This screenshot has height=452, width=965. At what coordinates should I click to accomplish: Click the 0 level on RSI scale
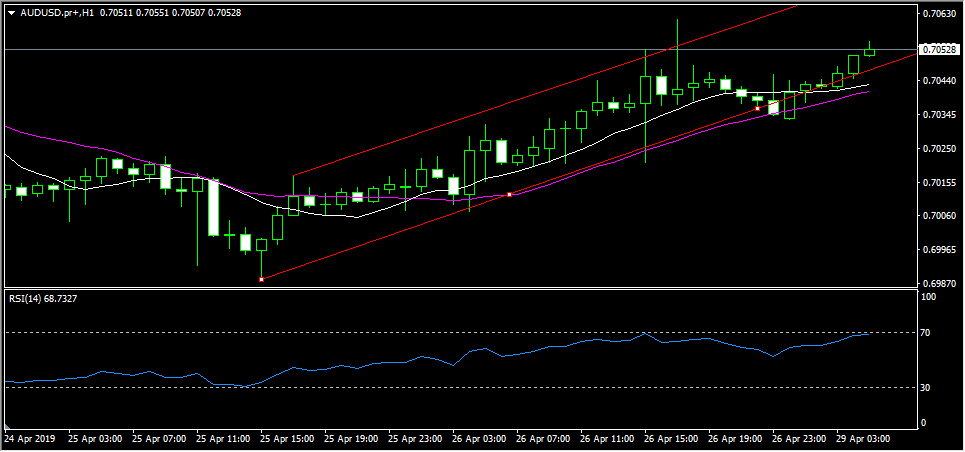924,423
